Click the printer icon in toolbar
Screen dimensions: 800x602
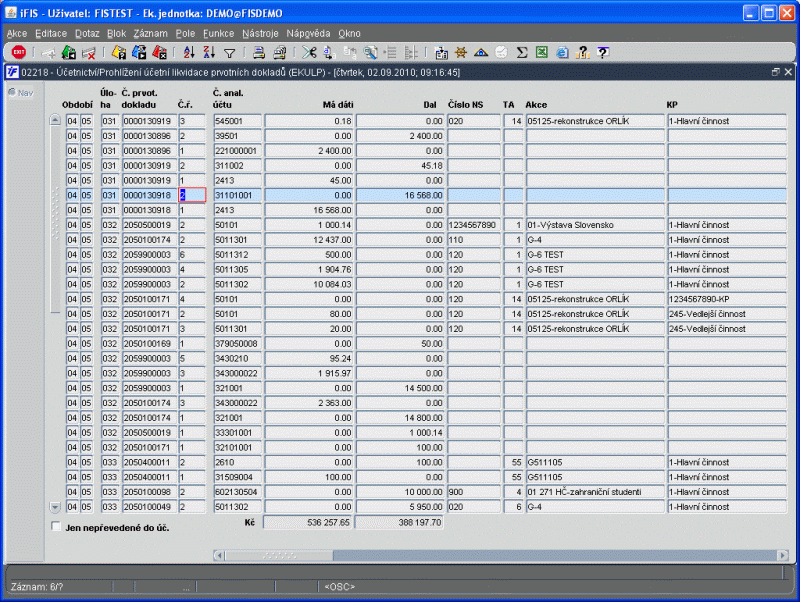258,52
